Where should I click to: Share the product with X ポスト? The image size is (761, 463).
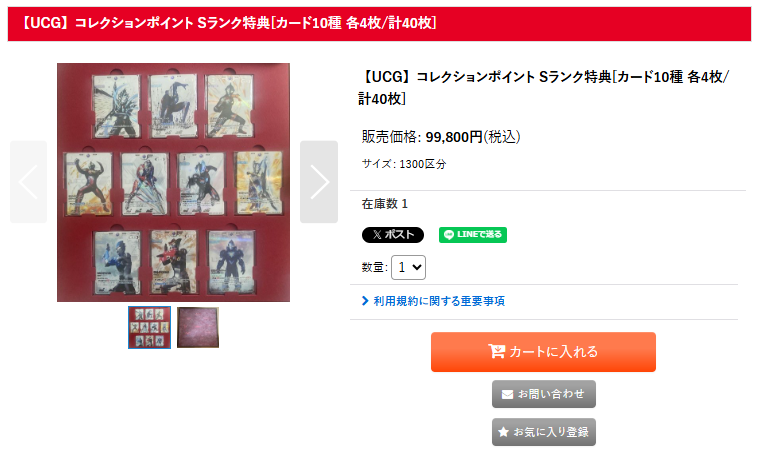pyautogui.click(x=393, y=235)
